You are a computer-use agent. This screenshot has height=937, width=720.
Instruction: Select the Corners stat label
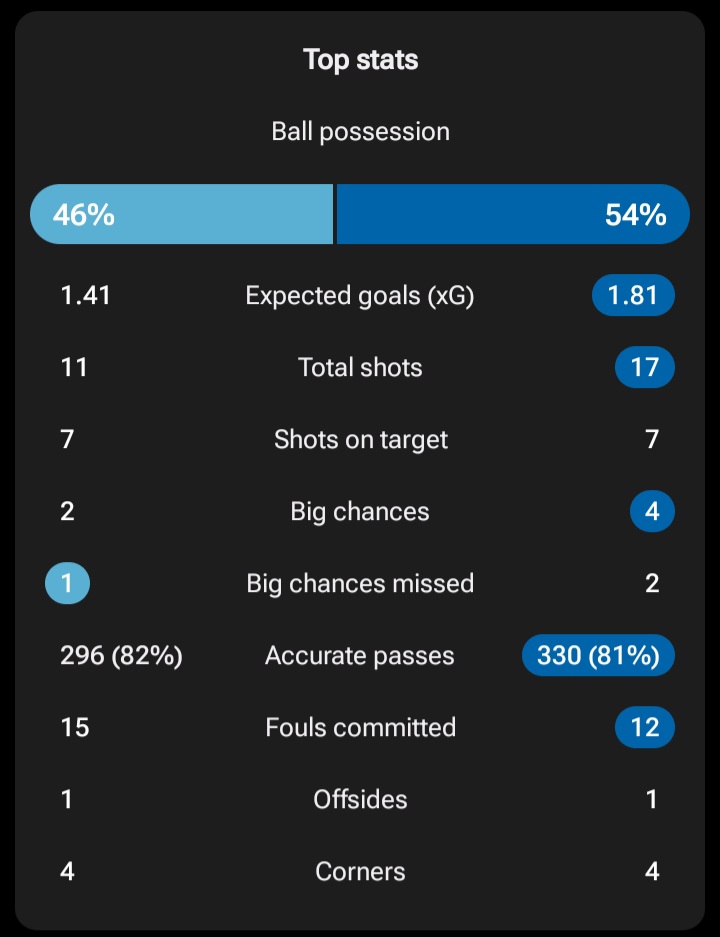click(360, 872)
